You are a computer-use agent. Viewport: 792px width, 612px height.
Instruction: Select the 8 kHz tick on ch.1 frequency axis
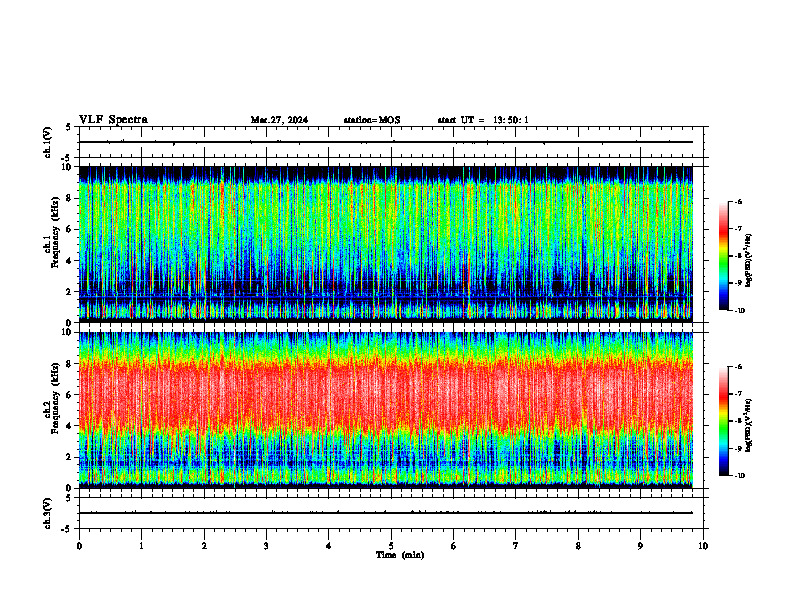(69, 198)
